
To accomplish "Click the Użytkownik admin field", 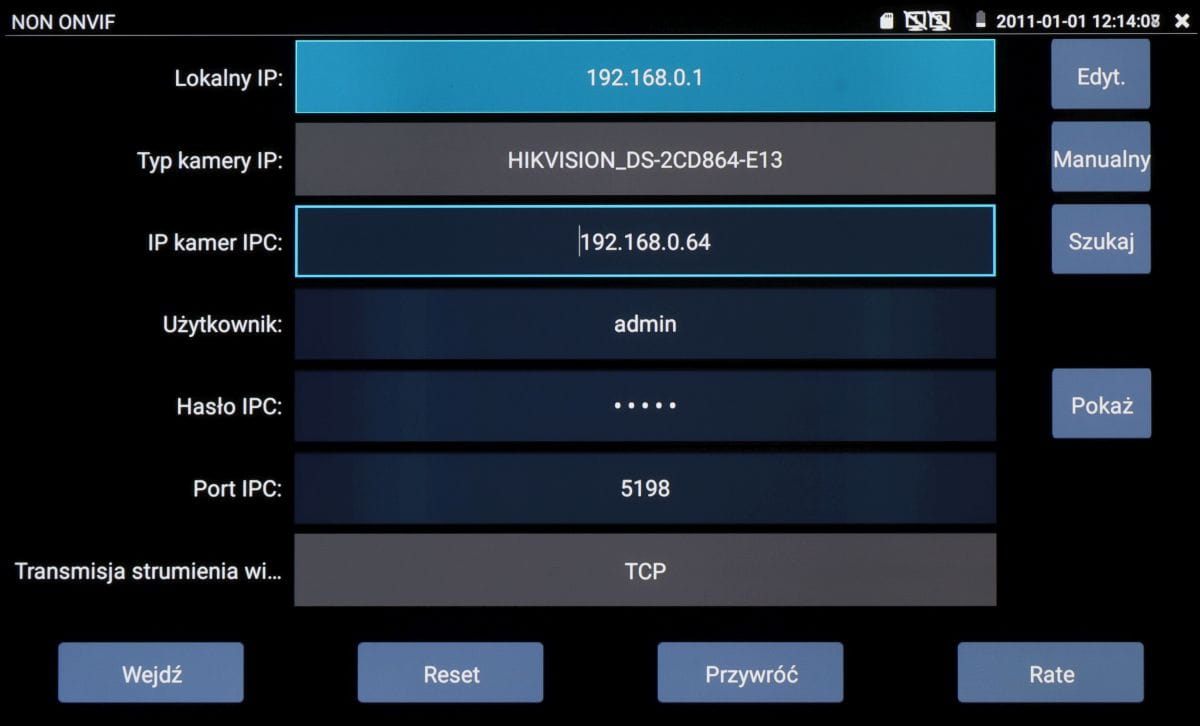I will [645, 324].
